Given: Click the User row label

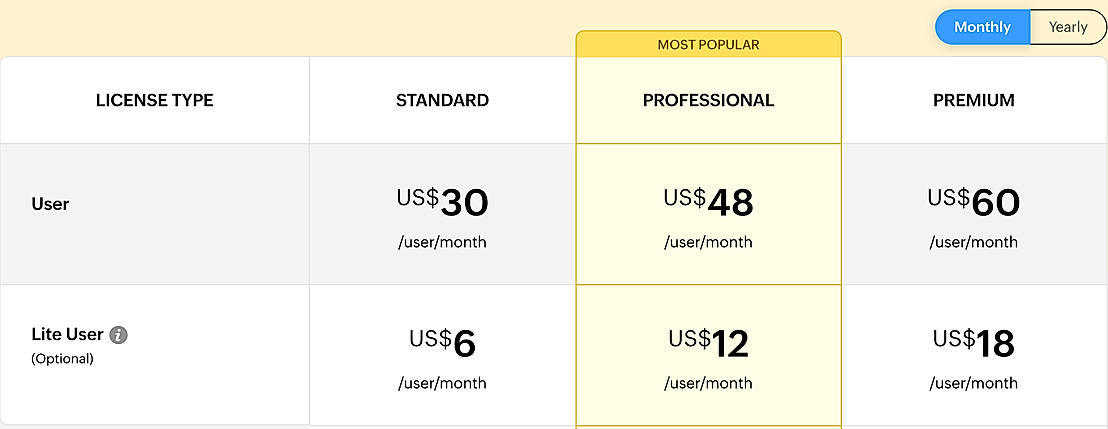Looking at the screenshot, I should (50, 204).
